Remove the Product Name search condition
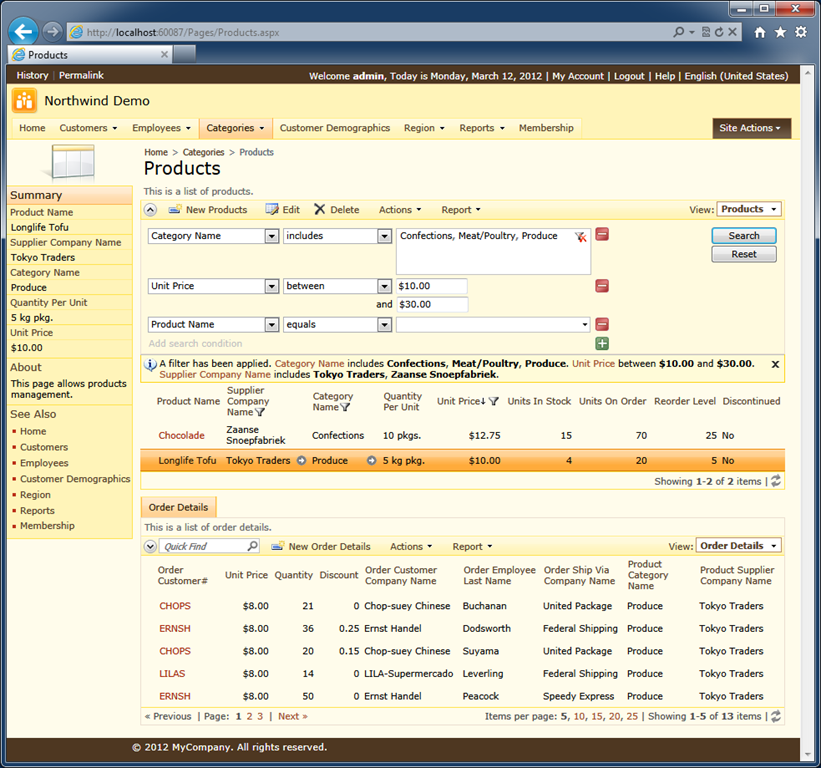The height and width of the screenshot is (768, 821). 602,325
